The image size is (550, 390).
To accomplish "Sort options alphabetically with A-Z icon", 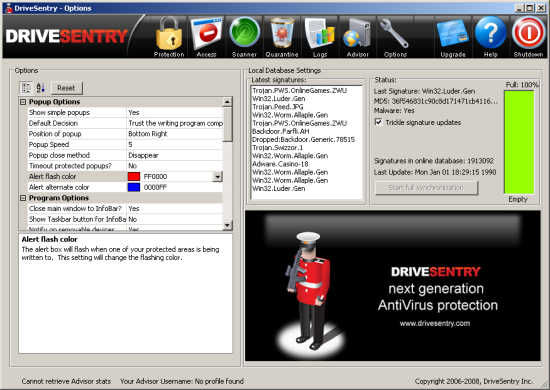I will [41, 88].
